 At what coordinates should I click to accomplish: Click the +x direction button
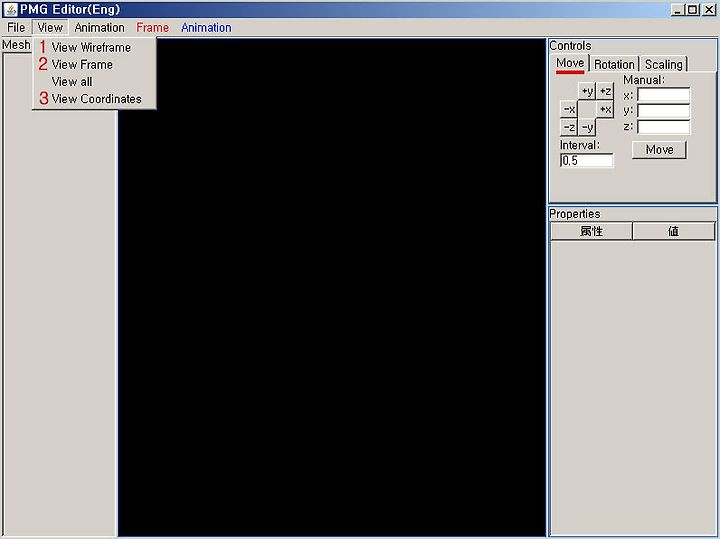pos(605,109)
